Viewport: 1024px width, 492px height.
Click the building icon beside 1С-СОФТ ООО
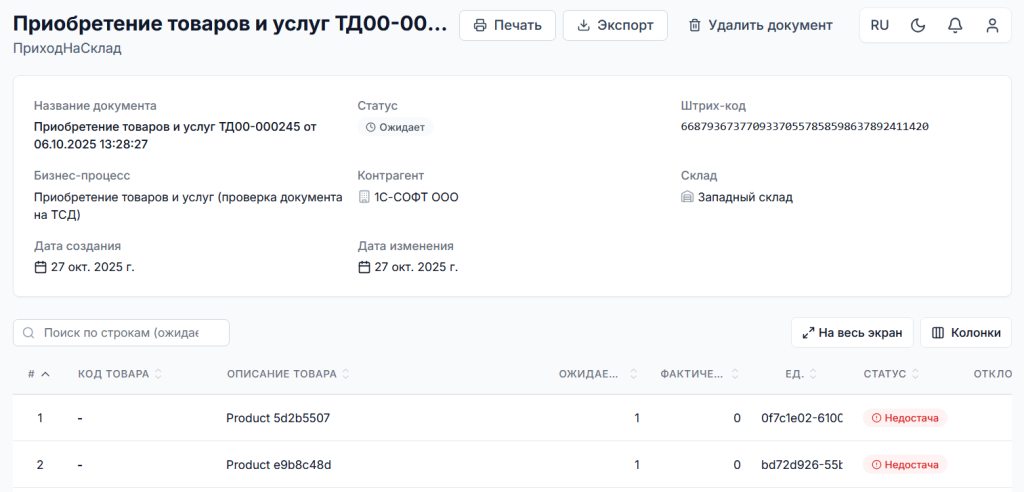pos(365,197)
